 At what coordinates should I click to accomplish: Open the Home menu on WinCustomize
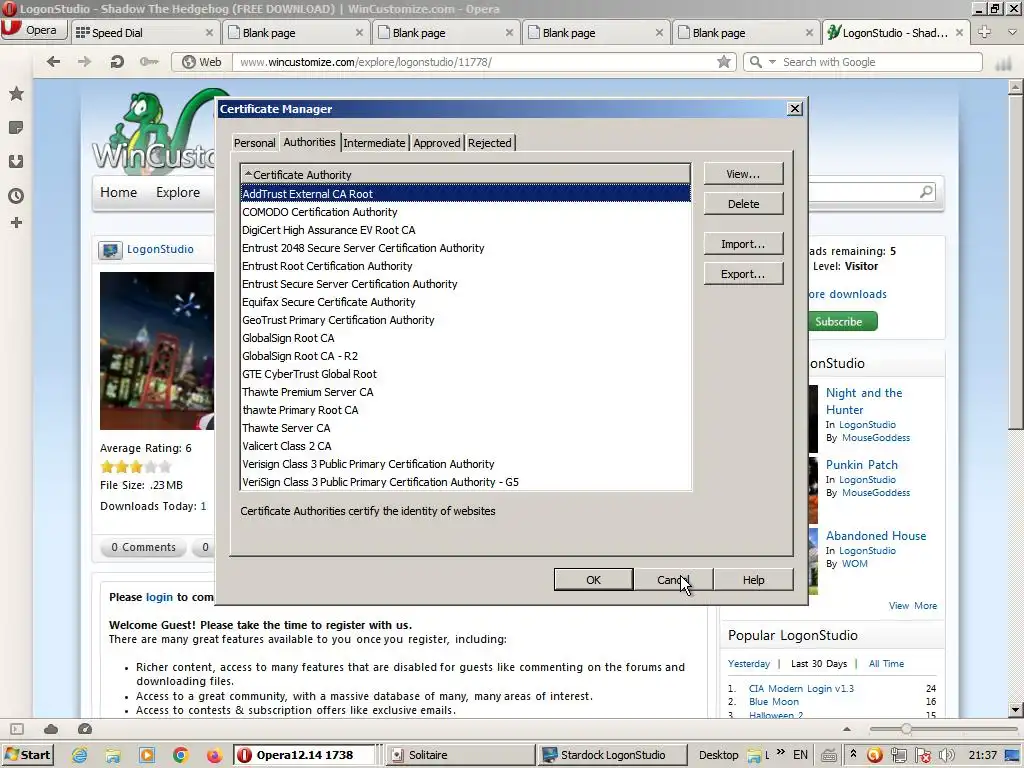pos(118,193)
